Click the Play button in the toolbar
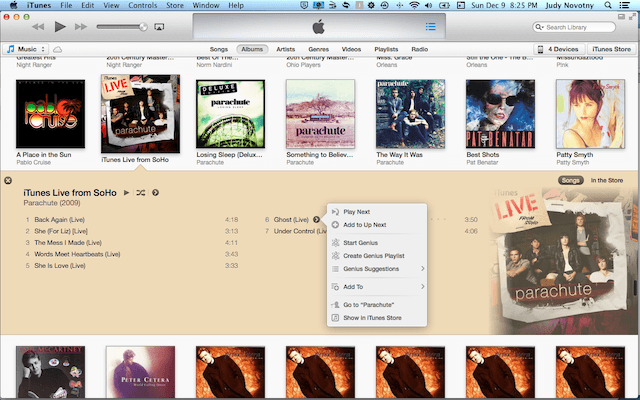This screenshot has height=400, width=640. (60, 27)
